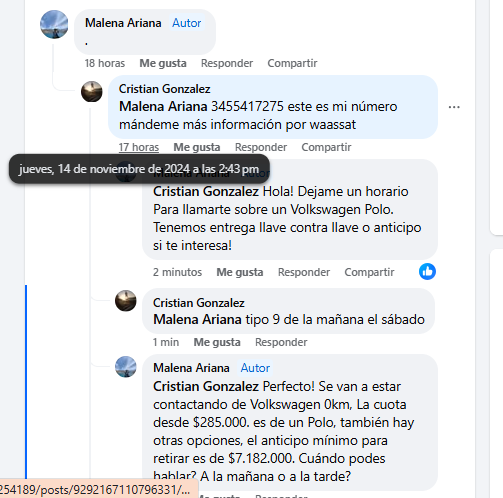
Task: Share the Volkswagen Polo horario reply
Action: pos(369,272)
